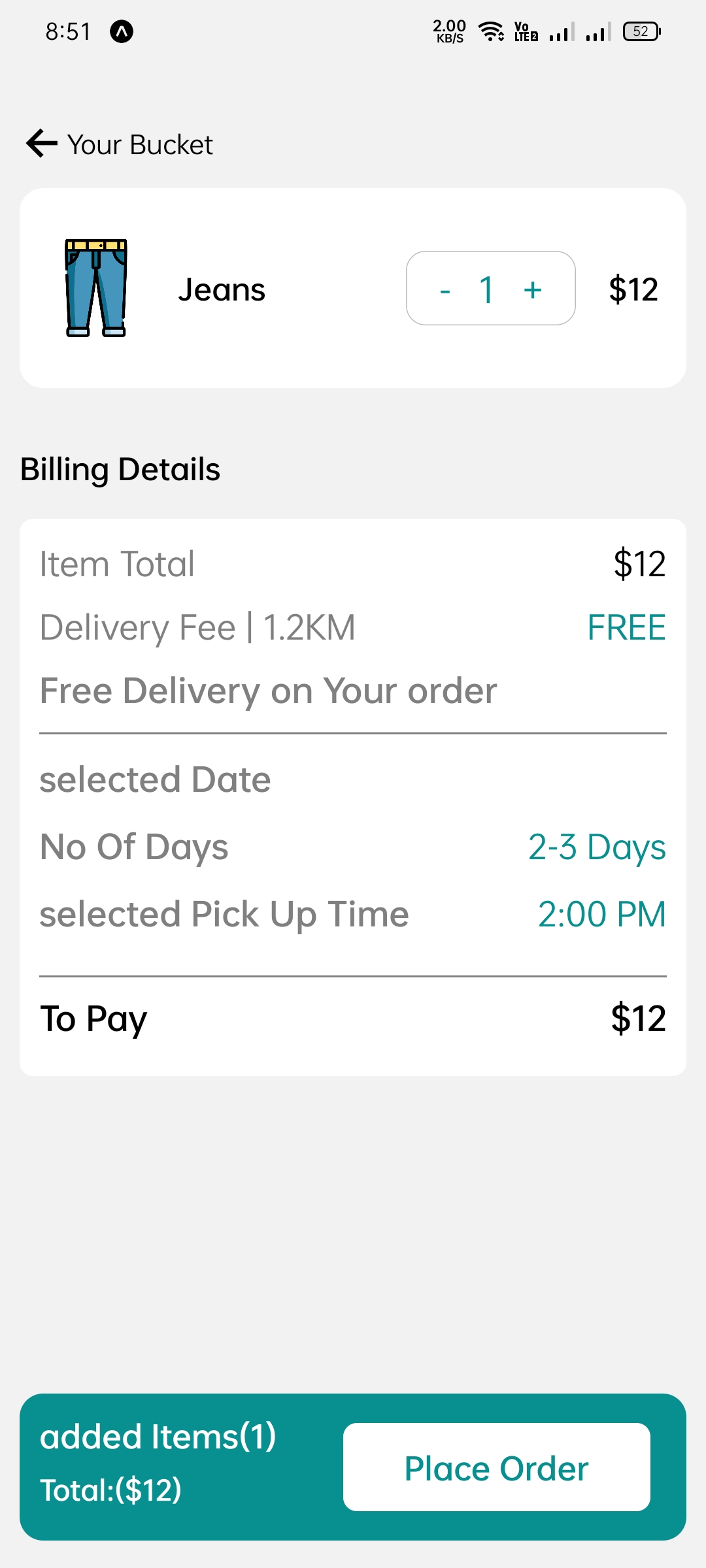Tap the back arrow icon

tap(42, 144)
